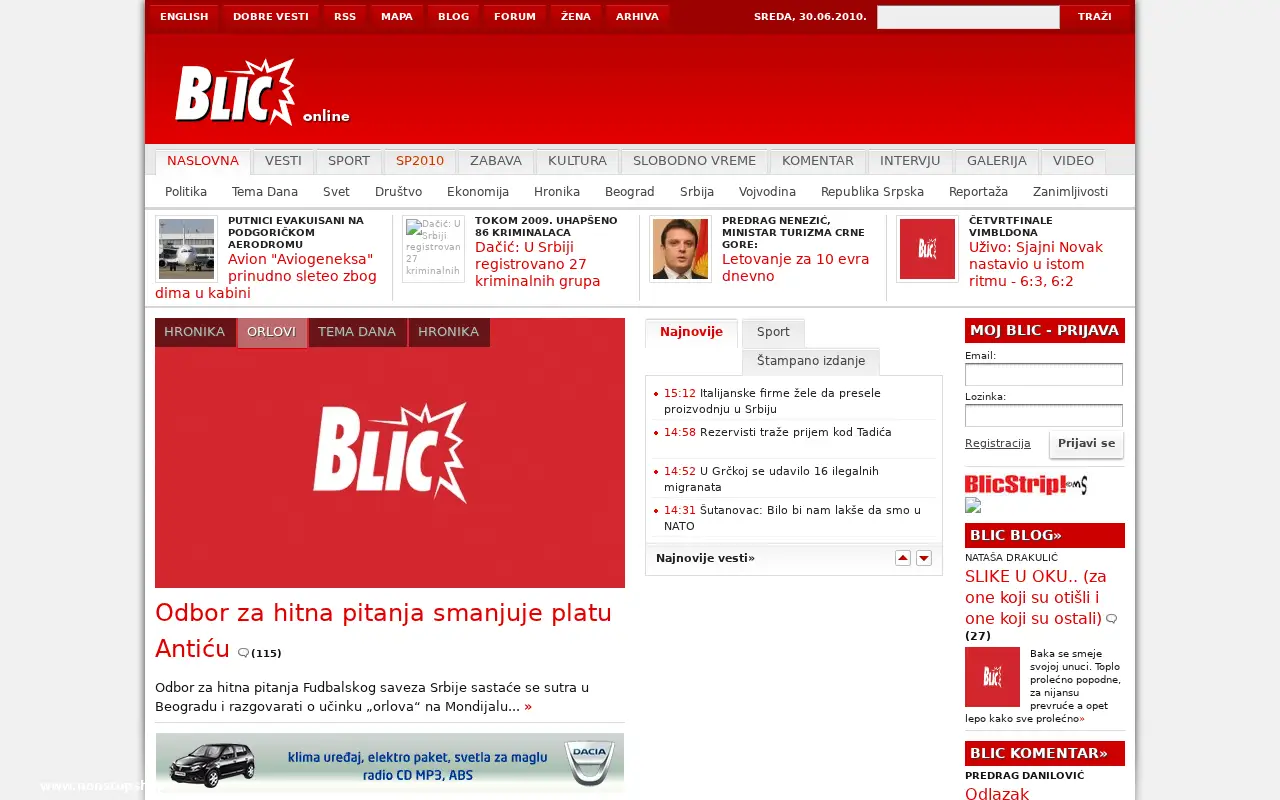Open comment bubble beside SLIKE U OKU blog
The height and width of the screenshot is (800, 1280).
pyautogui.click(x=1111, y=619)
